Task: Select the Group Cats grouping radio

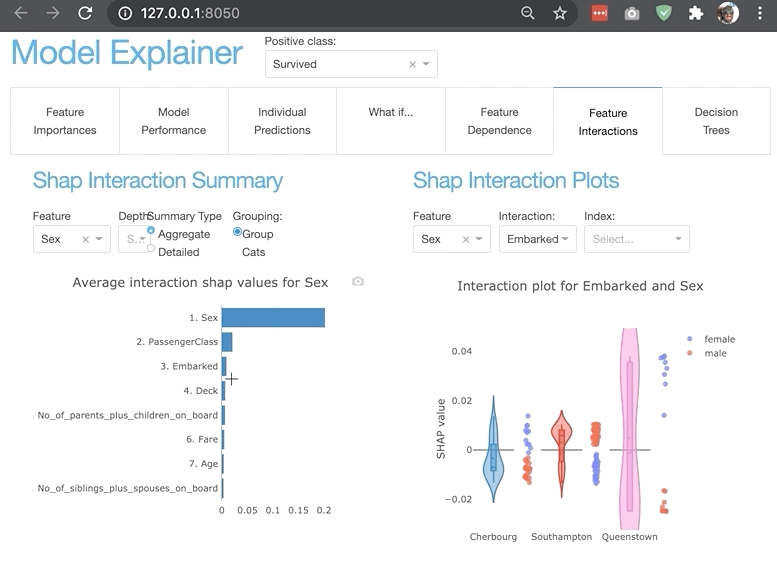Action: coord(237,232)
